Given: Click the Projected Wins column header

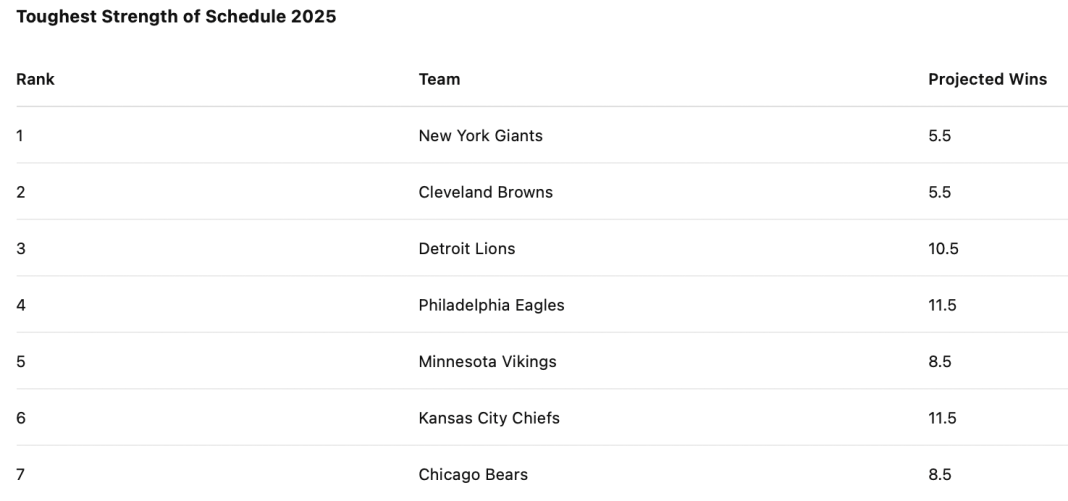Looking at the screenshot, I should click(x=987, y=79).
